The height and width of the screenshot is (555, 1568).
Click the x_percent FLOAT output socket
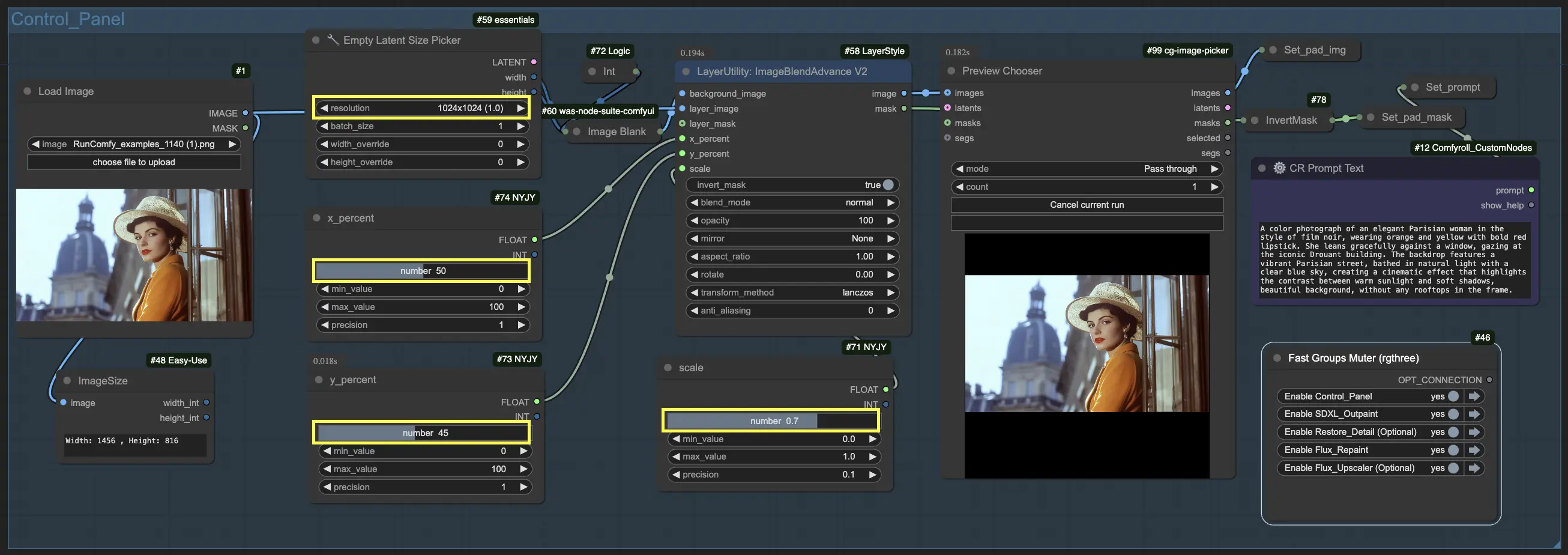534,240
